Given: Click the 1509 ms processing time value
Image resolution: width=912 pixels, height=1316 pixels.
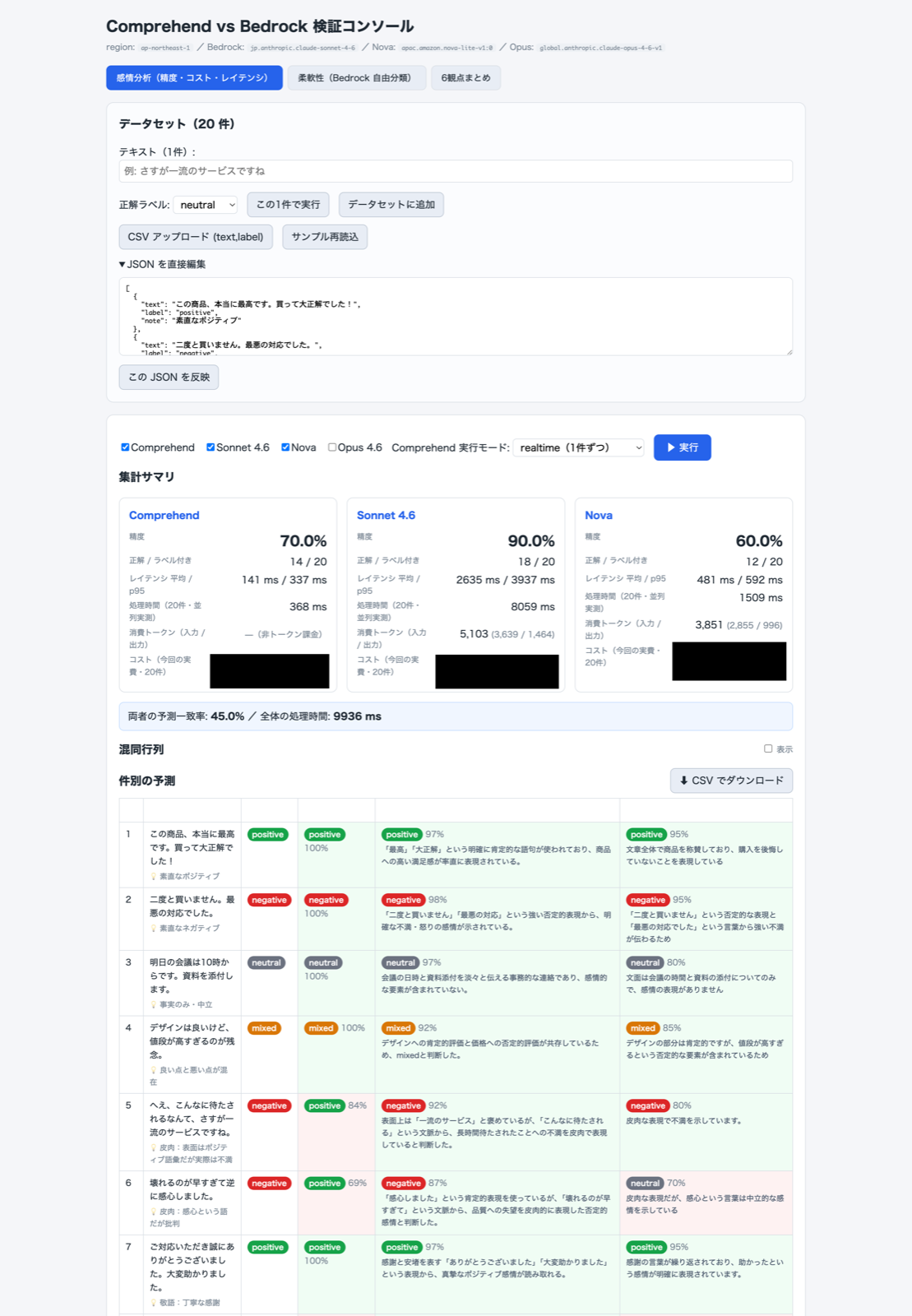Looking at the screenshot, I should [x=761, y=598].
